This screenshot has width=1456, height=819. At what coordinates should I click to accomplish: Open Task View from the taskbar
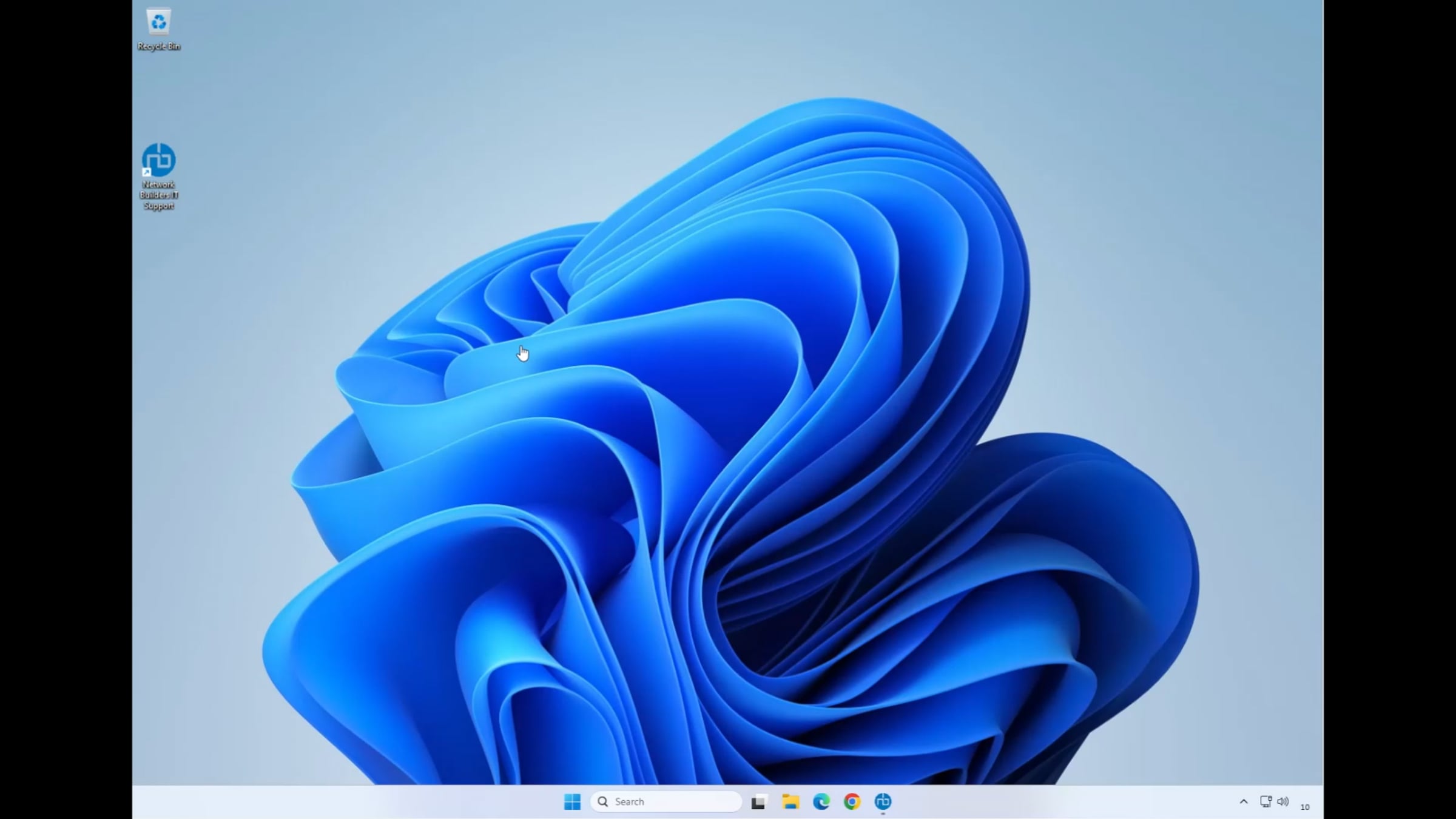point(758,802)
